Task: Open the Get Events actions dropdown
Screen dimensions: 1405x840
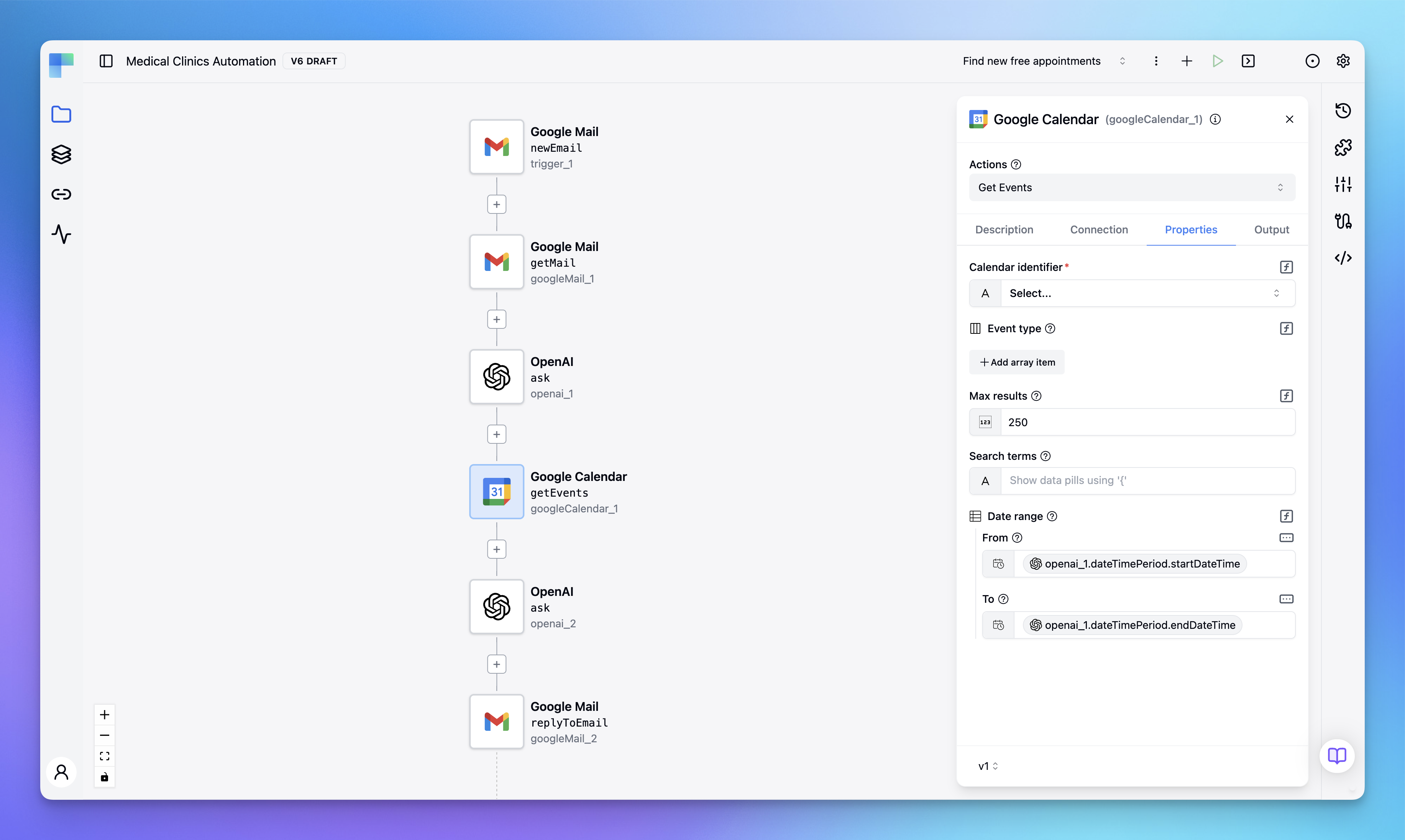Action: (x=1132, y=187)
